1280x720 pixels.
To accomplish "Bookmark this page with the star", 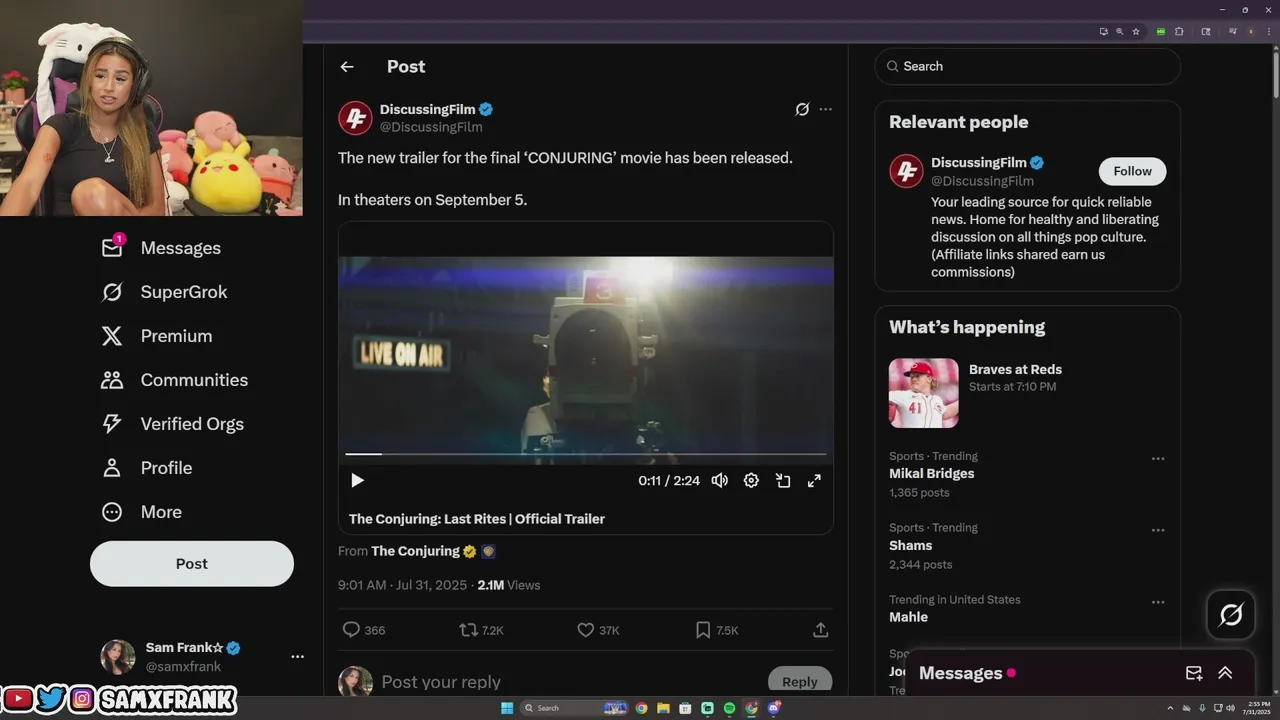I will (x=1136, y=31).
